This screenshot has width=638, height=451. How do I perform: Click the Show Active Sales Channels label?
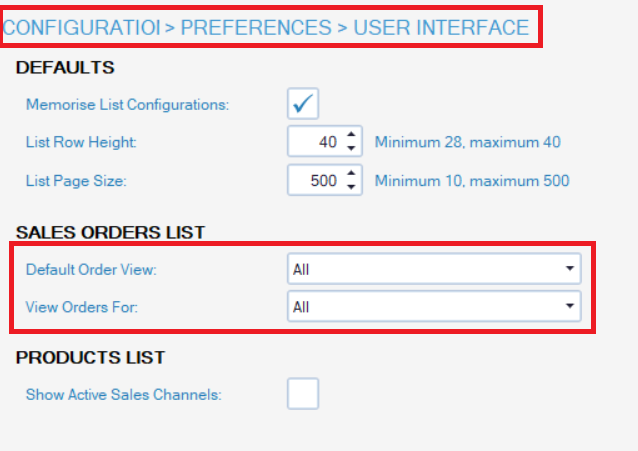pyautogui.click(x=123, y=395)
